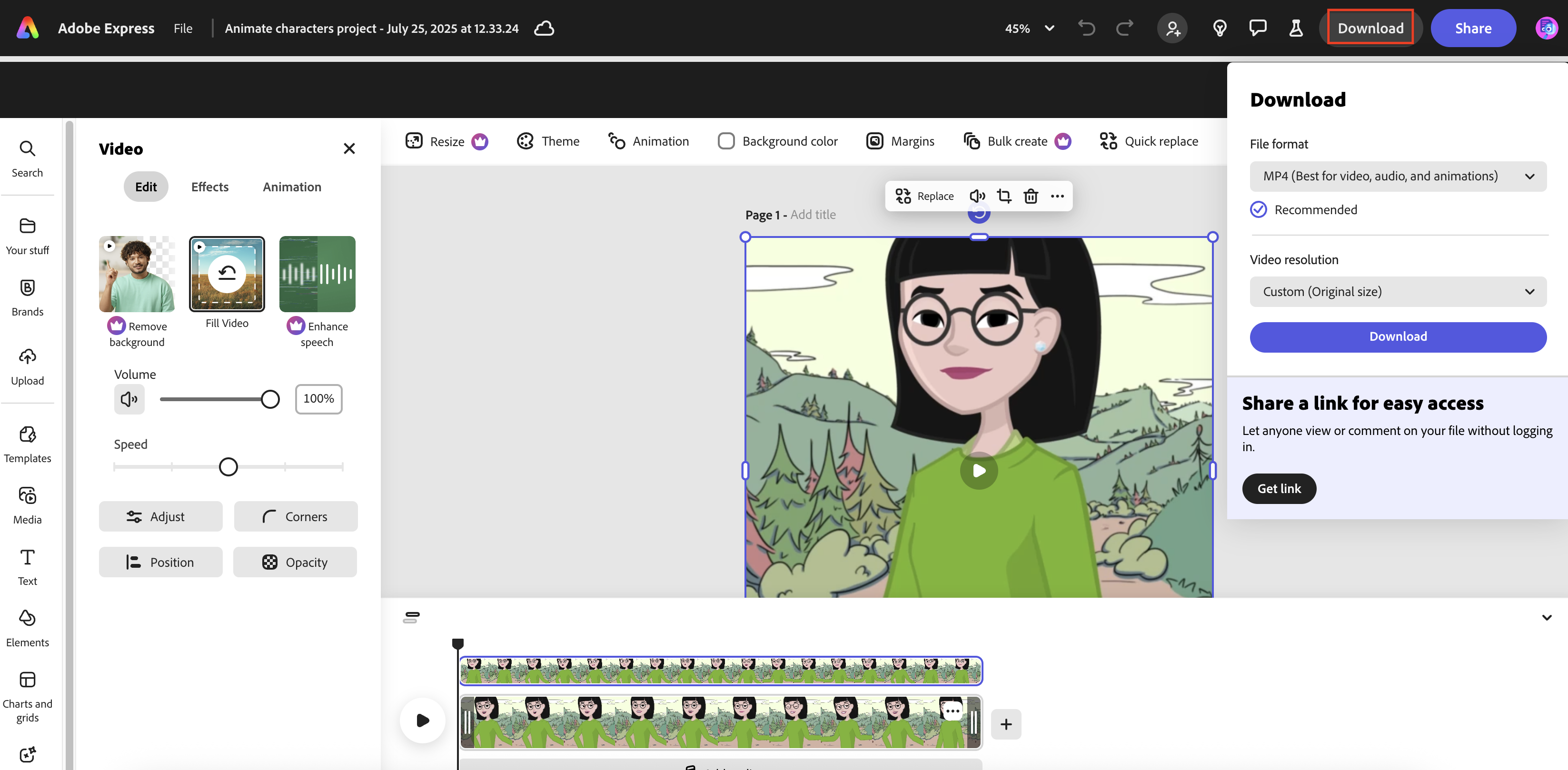Click the Speed slider handle
This screenshot has height=770, width=1568.
[x=228, y=467]
